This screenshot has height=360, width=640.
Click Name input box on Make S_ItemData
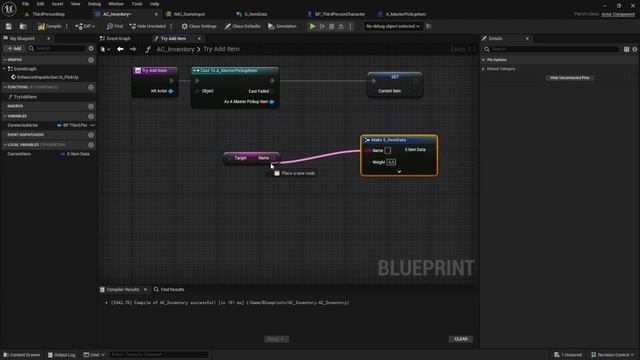click(x=388, y=150)
